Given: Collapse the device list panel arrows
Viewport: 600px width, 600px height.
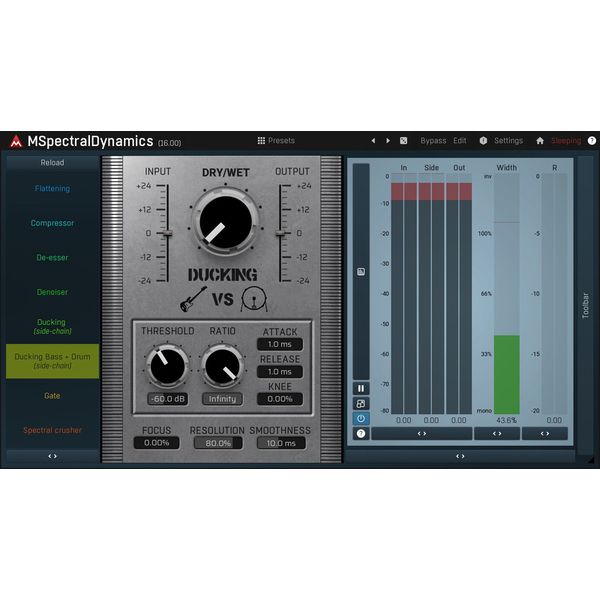Looking at the screenshot, I should click(52, 456).
